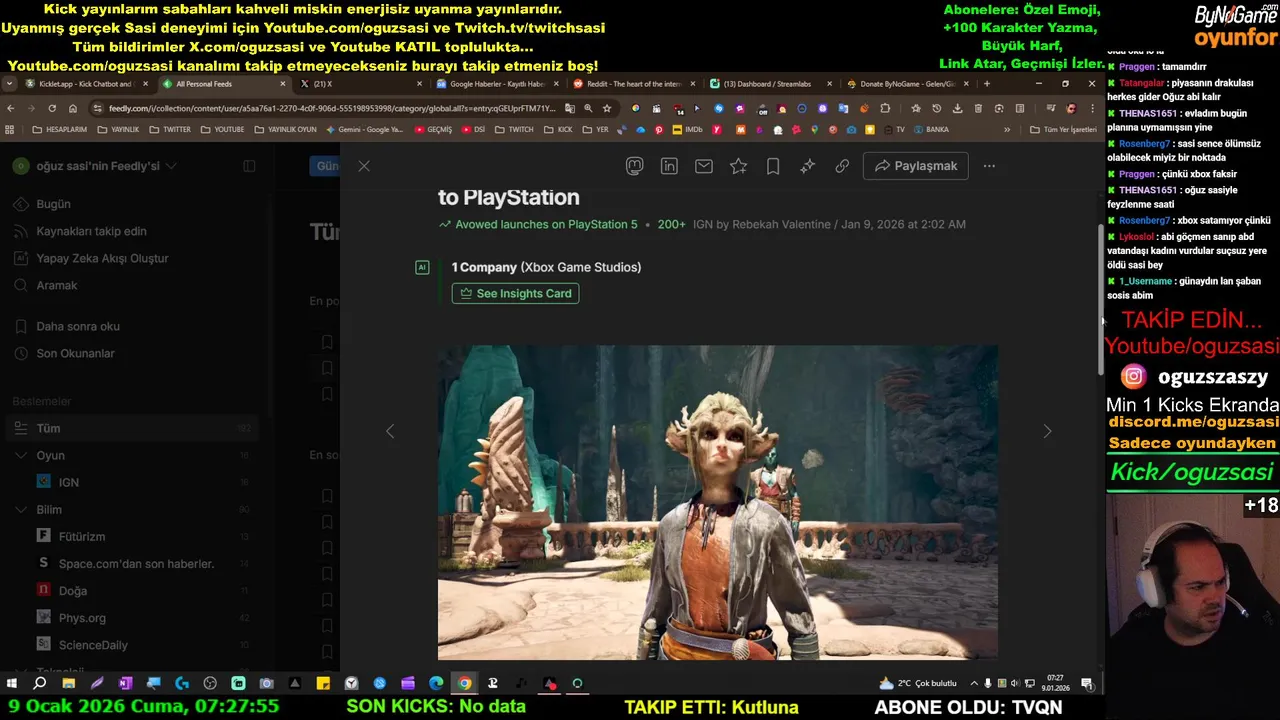
Task: Click the article vertical scrollbar
Action: point(1102,300)
